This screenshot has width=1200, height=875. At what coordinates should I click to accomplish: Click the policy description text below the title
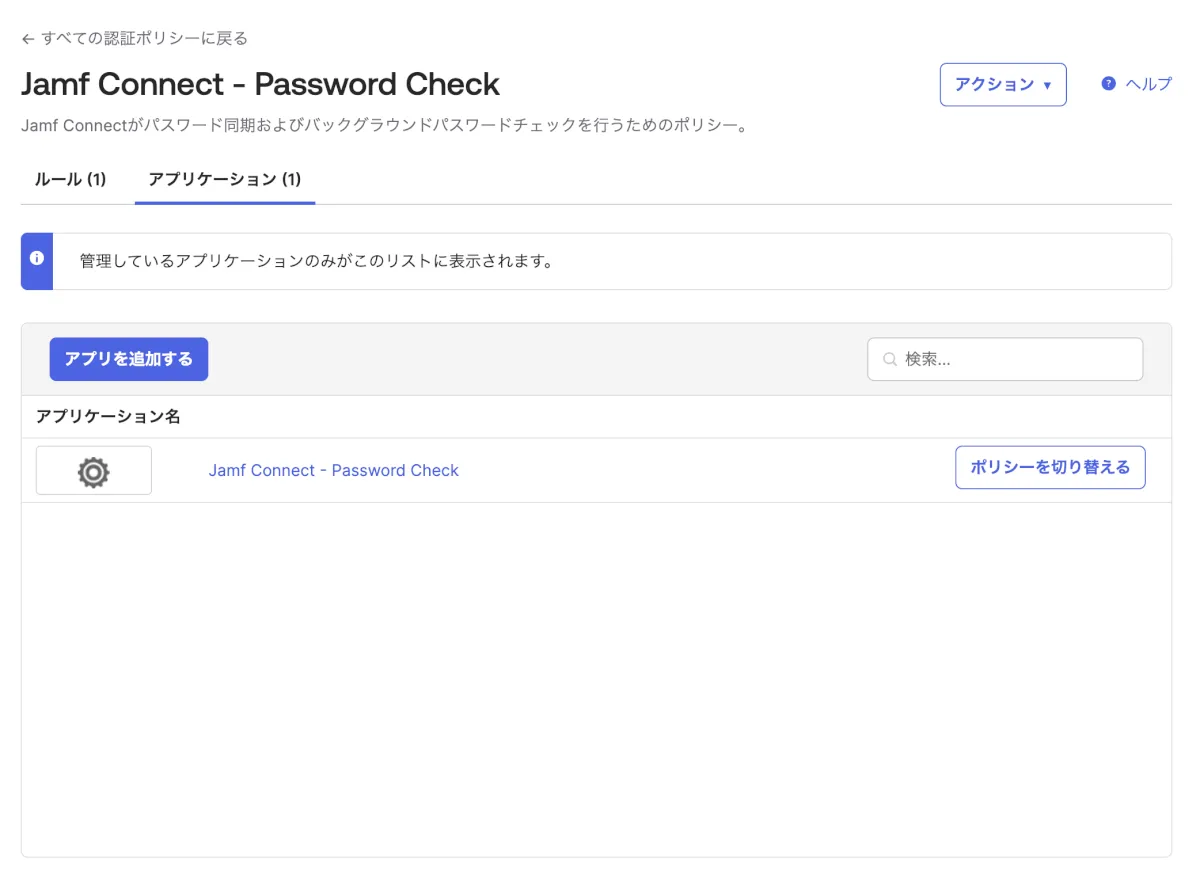click(385, 127)
